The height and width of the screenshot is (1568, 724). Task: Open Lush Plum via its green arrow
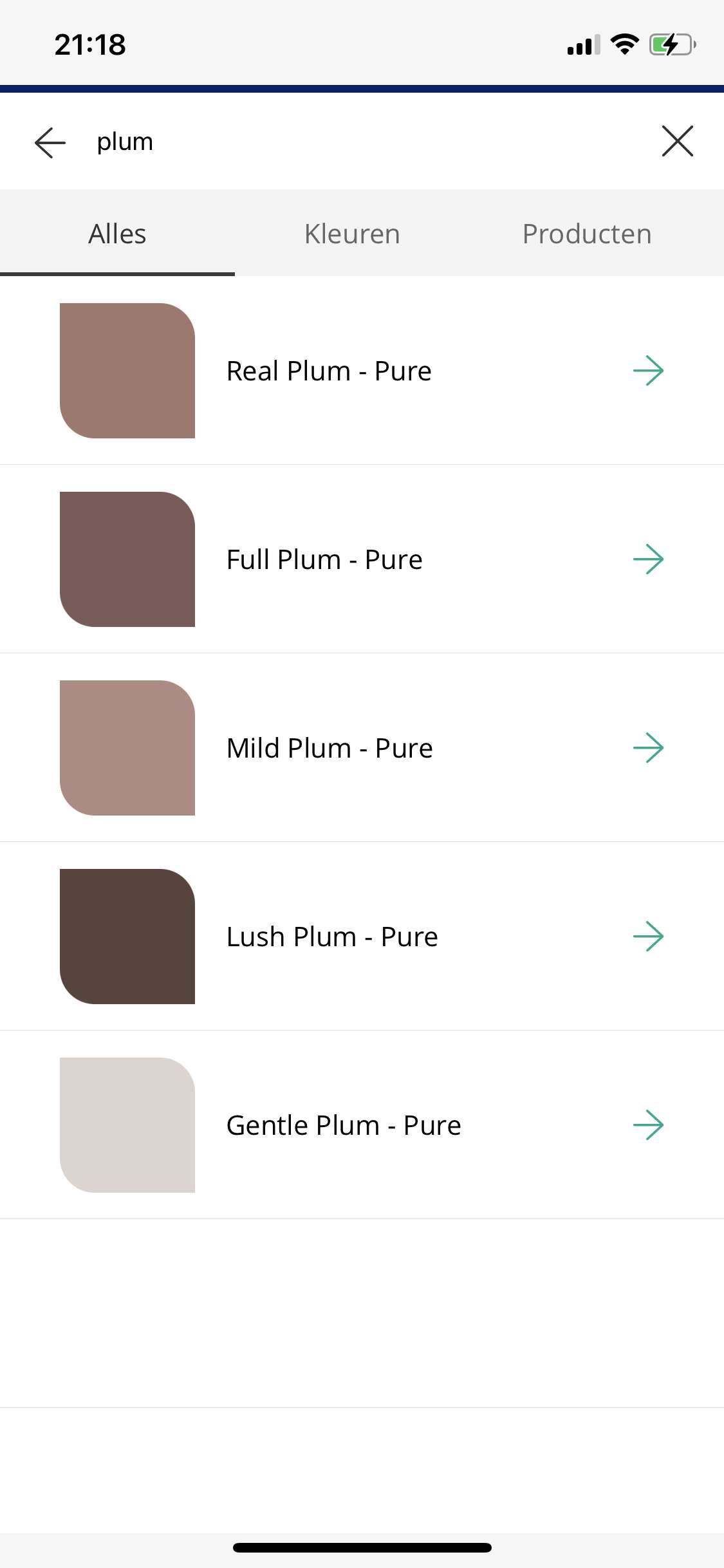[648, 937]
